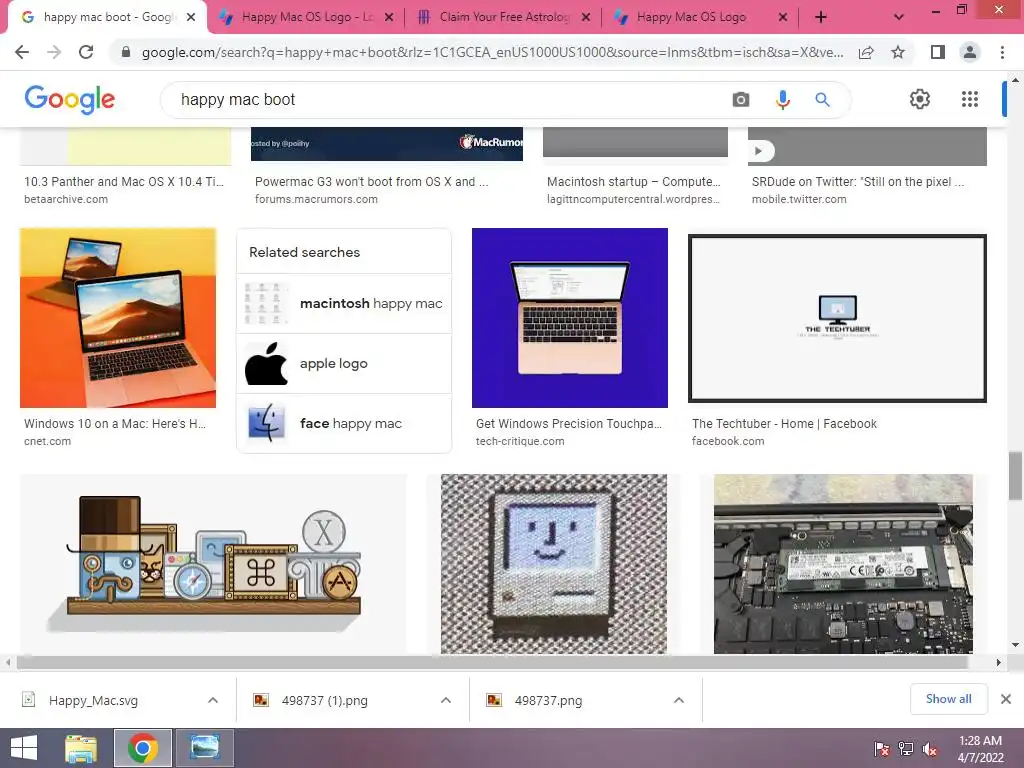The image size is (1024, 768).
Task: Open a new browser tab
Action: [x=821, y=18]
